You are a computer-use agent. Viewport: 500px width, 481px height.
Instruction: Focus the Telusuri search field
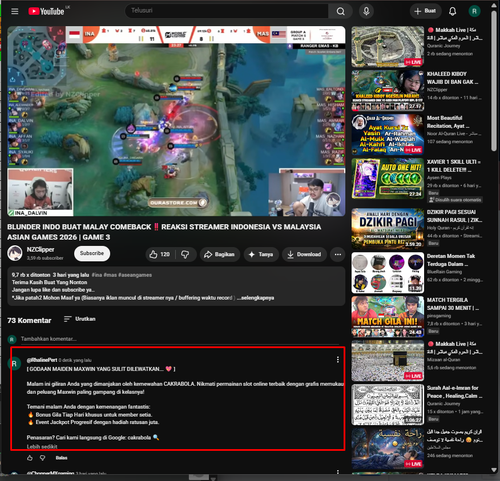[x=227, y=11]
